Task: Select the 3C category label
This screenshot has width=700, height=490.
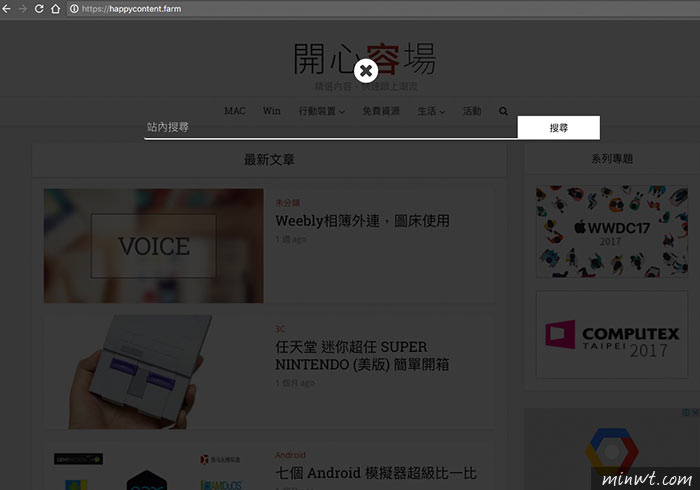Action: pyautogui.click(x=280, y=329)
